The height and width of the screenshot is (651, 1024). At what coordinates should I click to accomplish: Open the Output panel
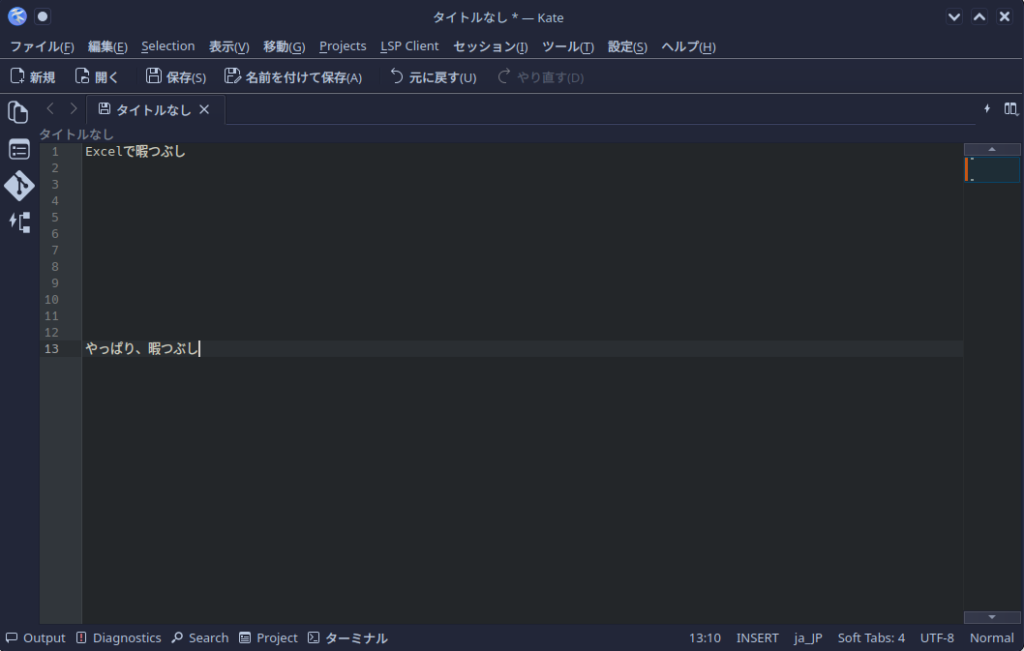coord(35,638)
